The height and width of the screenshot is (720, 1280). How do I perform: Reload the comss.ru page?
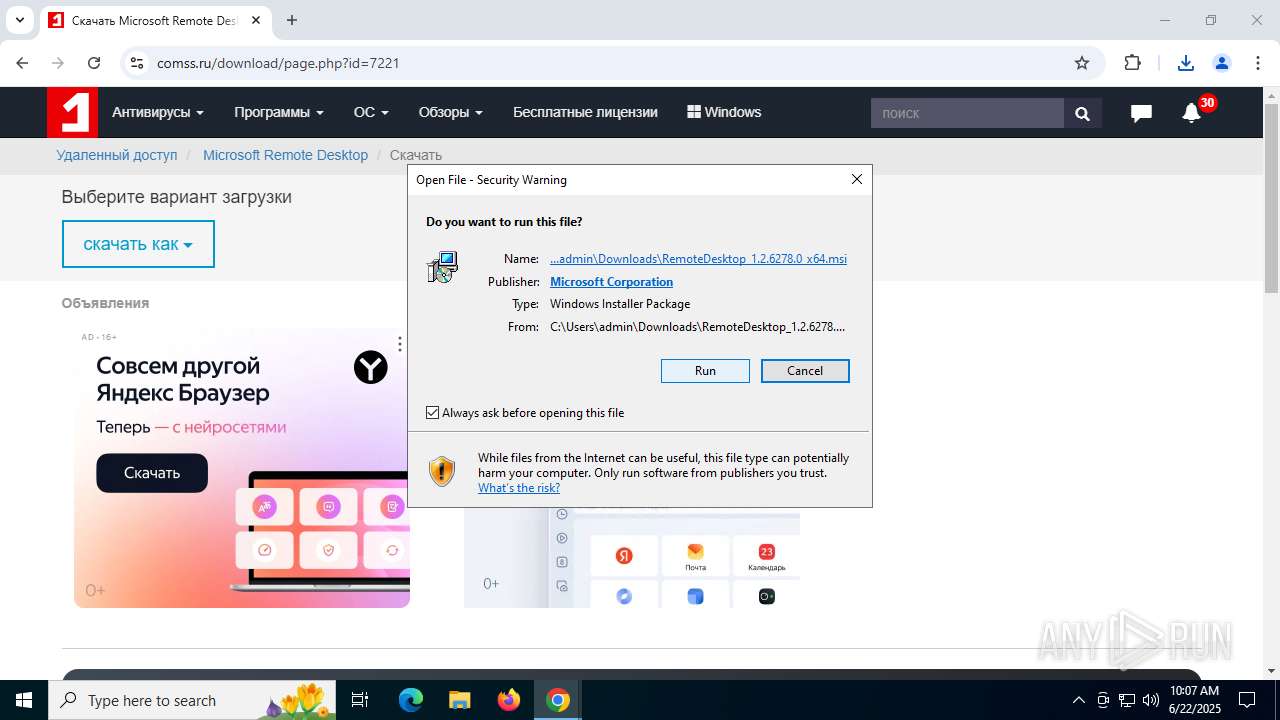pos(94,63)
